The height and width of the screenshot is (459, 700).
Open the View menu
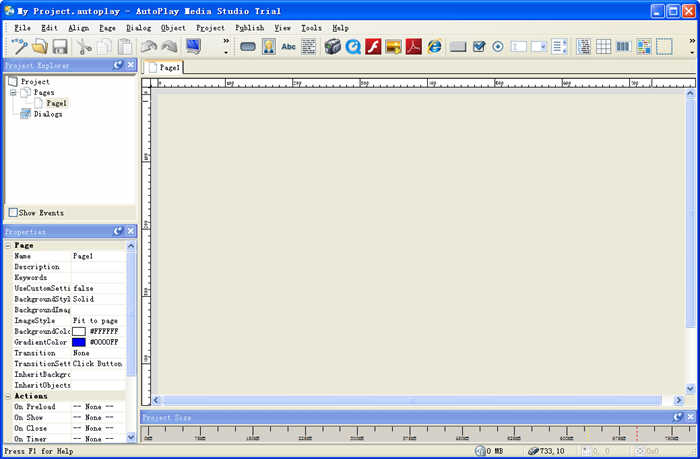point(282,28)
